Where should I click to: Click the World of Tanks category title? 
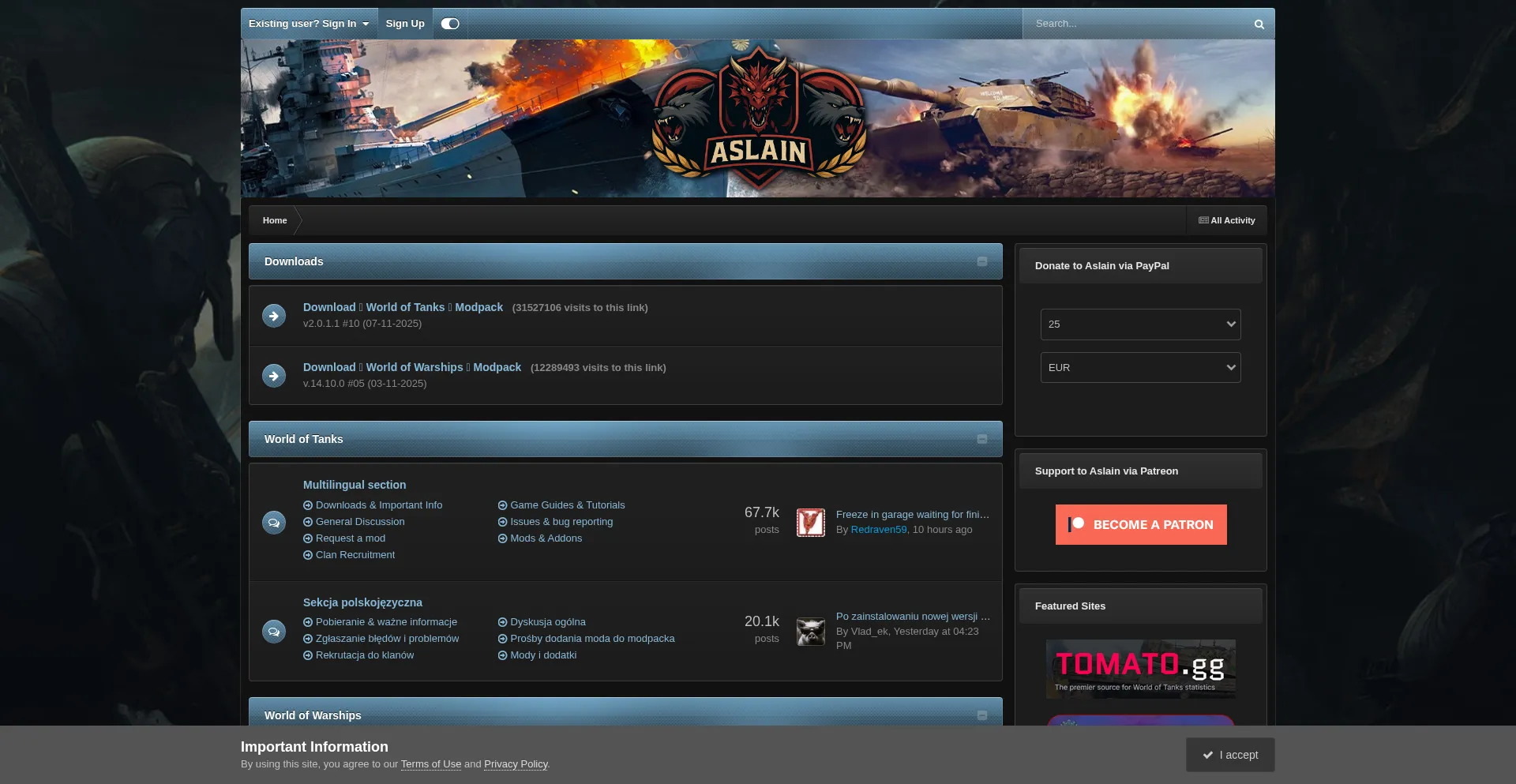304,440
